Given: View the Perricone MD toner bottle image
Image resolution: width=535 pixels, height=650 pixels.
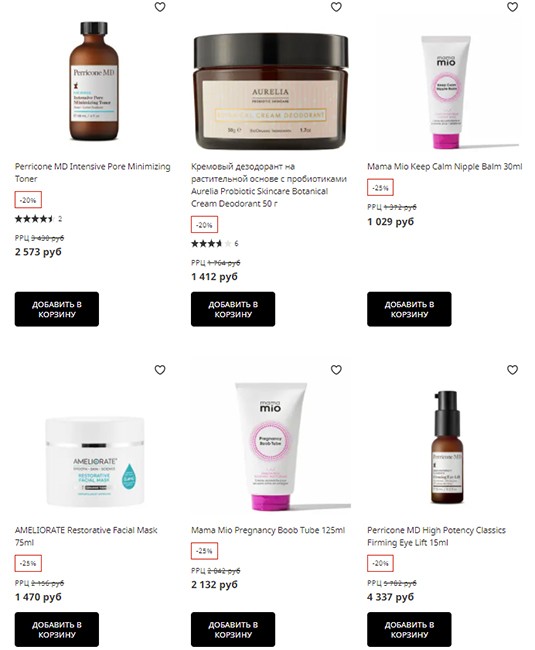Looking at the screenshot, I should tap(94, 81).
